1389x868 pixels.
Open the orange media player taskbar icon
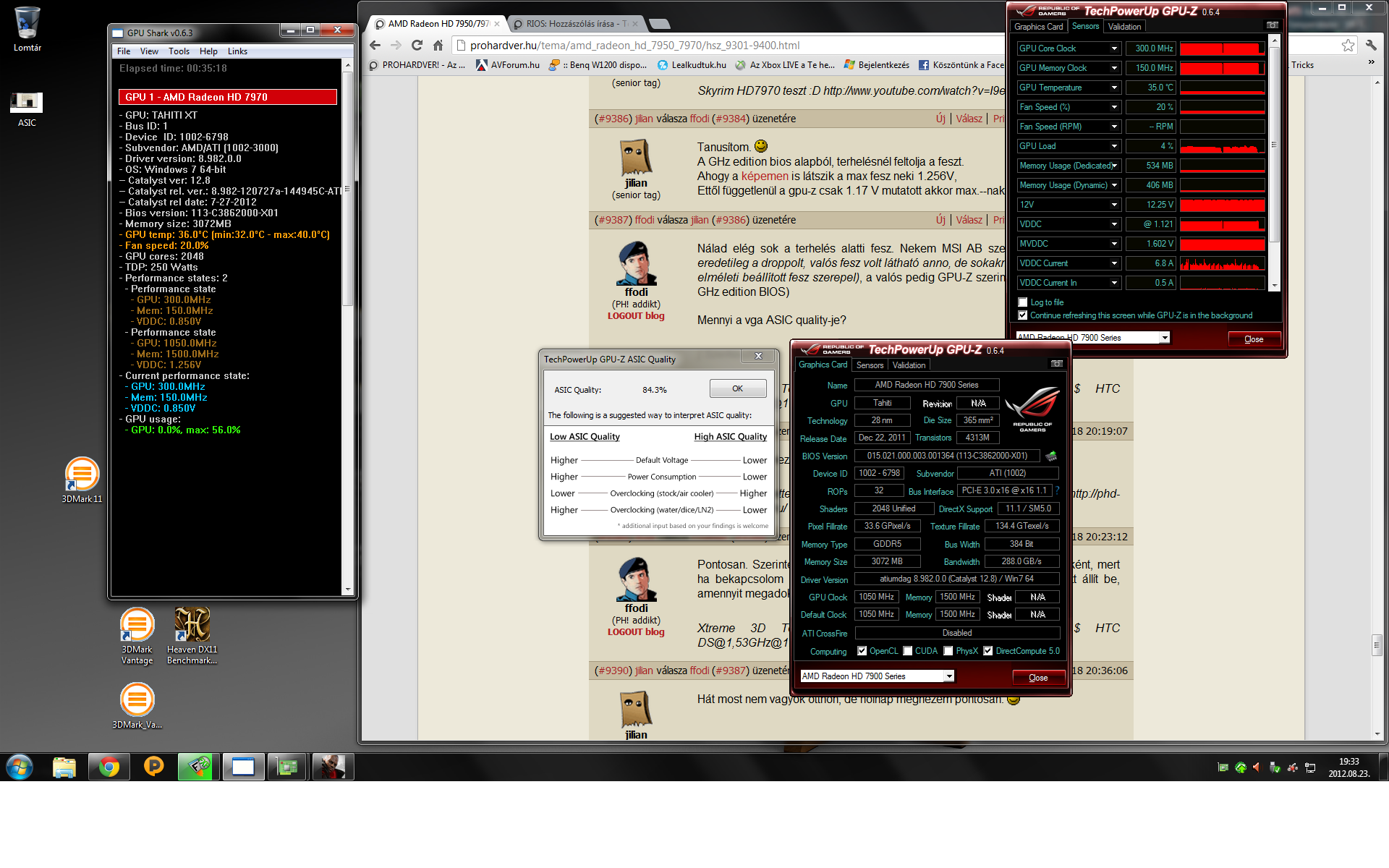(153, 767)
